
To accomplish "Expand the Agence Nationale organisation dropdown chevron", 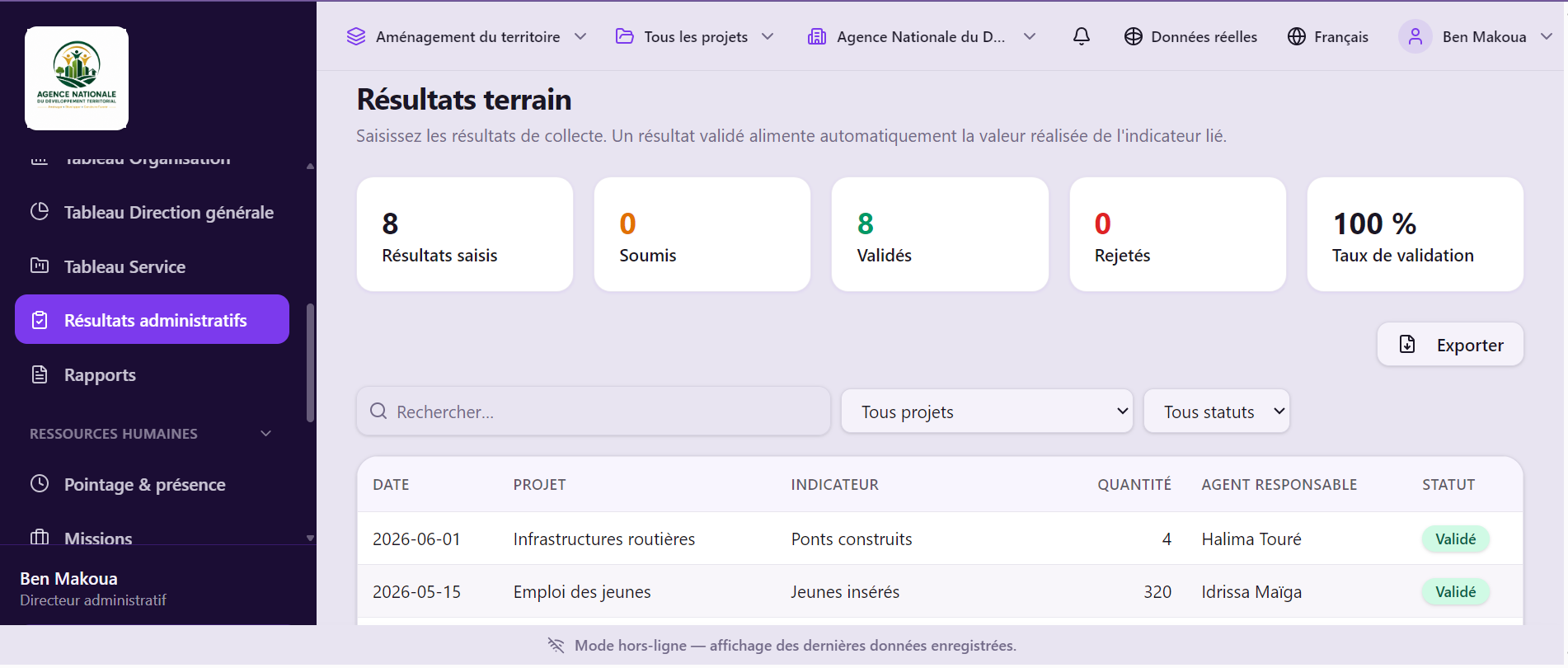I will pos(1030,36).
